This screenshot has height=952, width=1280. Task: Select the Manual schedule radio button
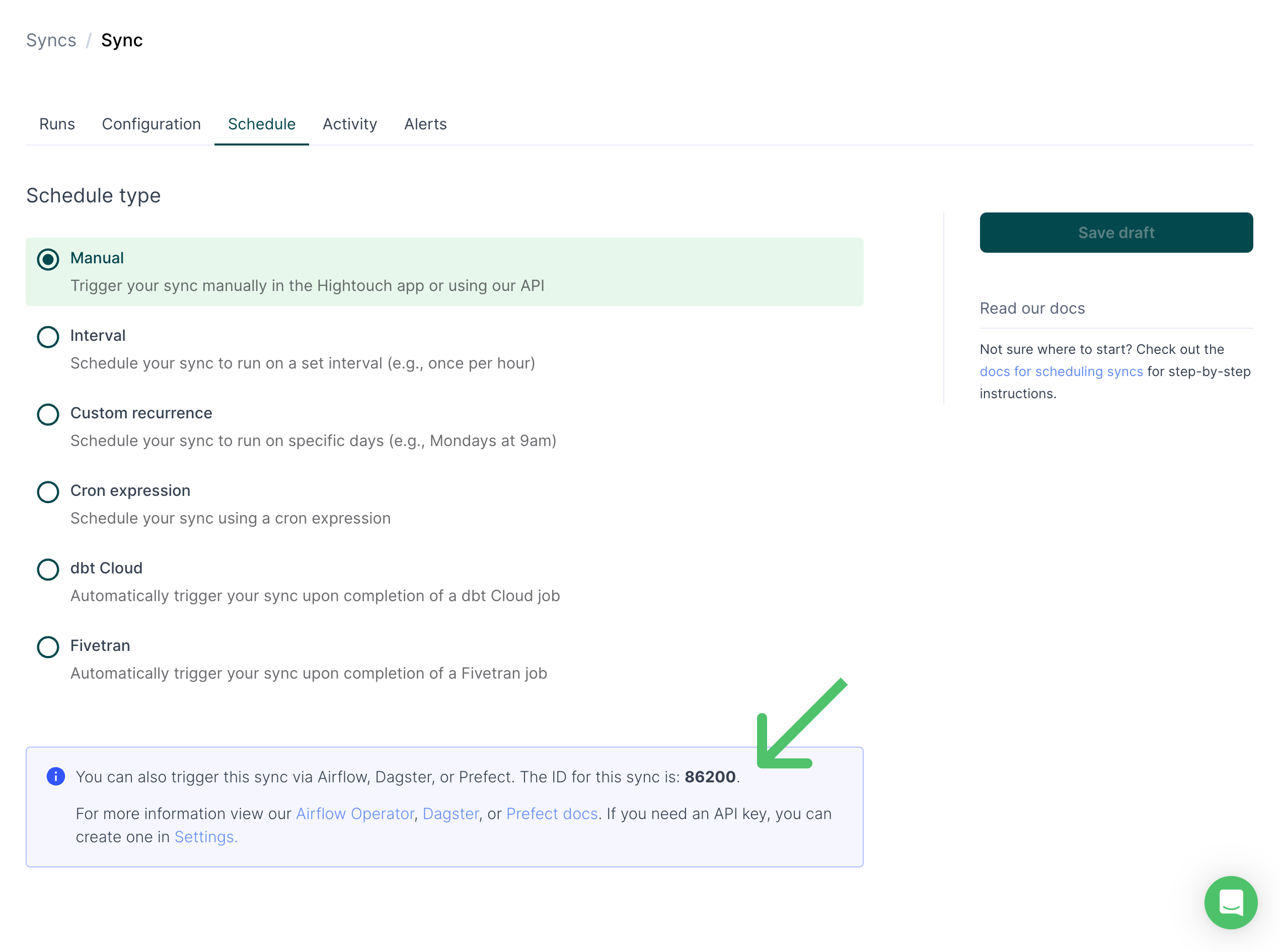click(48, 259)
